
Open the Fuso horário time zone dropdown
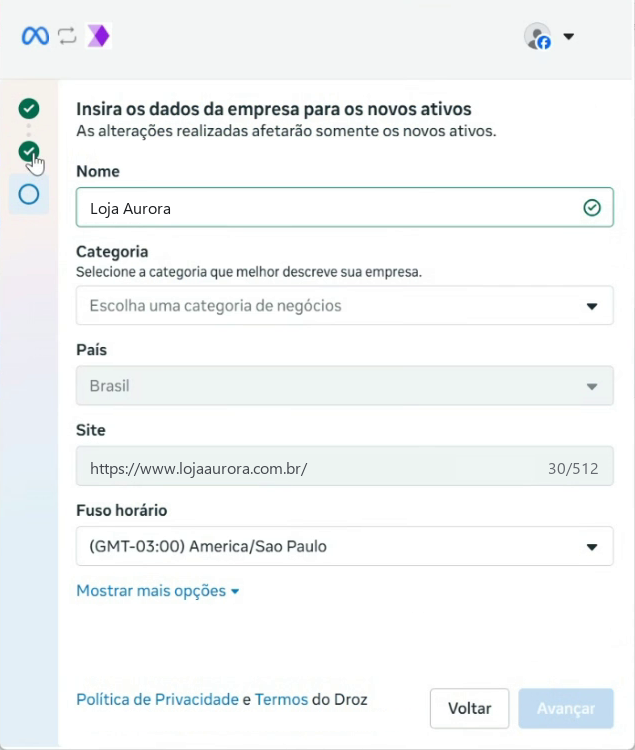344,546
